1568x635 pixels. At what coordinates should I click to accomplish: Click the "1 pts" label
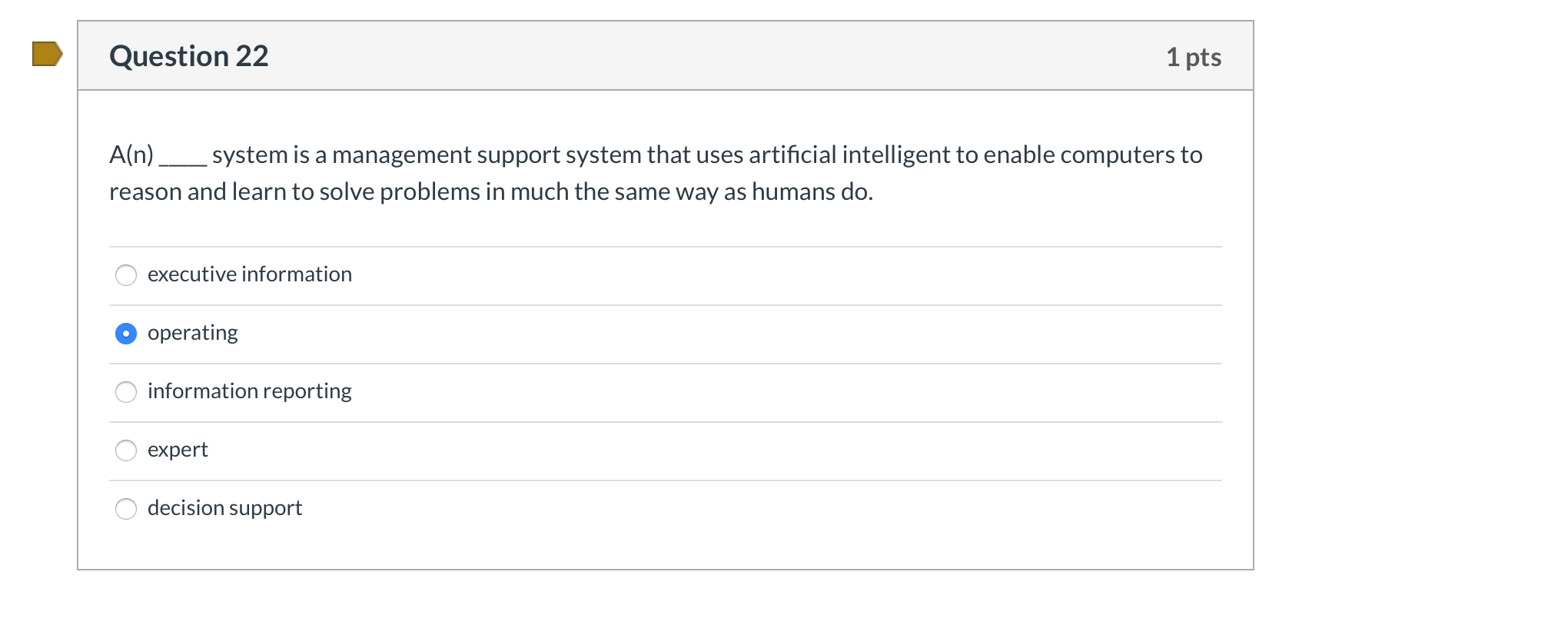1195,57
